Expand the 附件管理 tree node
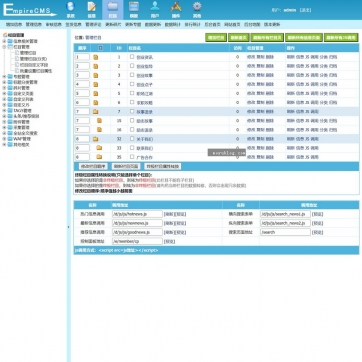The image size is (362, 362). 4,122
